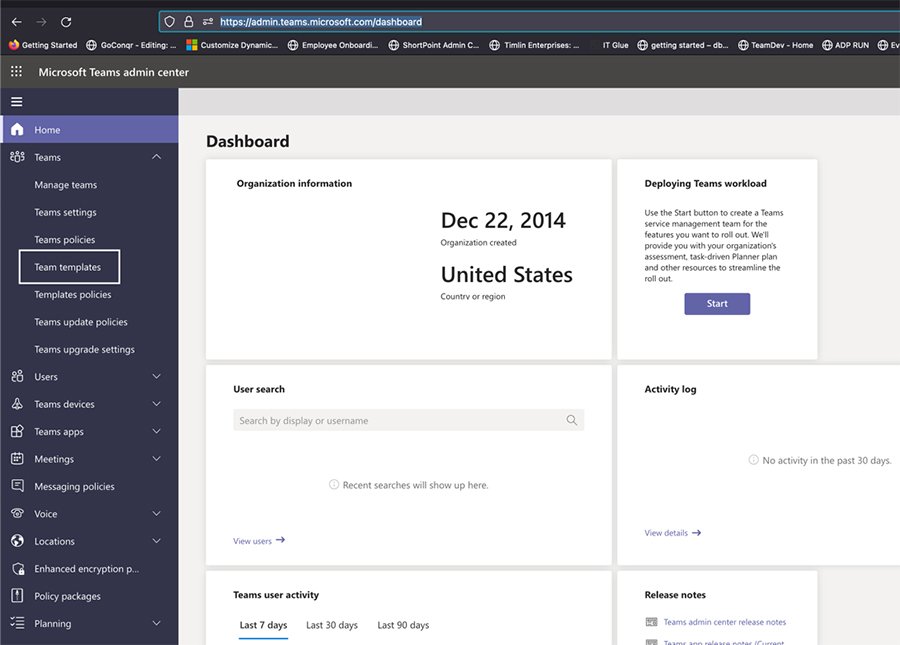The width and height of the screenshot is (900, 645).
Task: Switch to the Last 90 days tab
Action: [403, 625]
